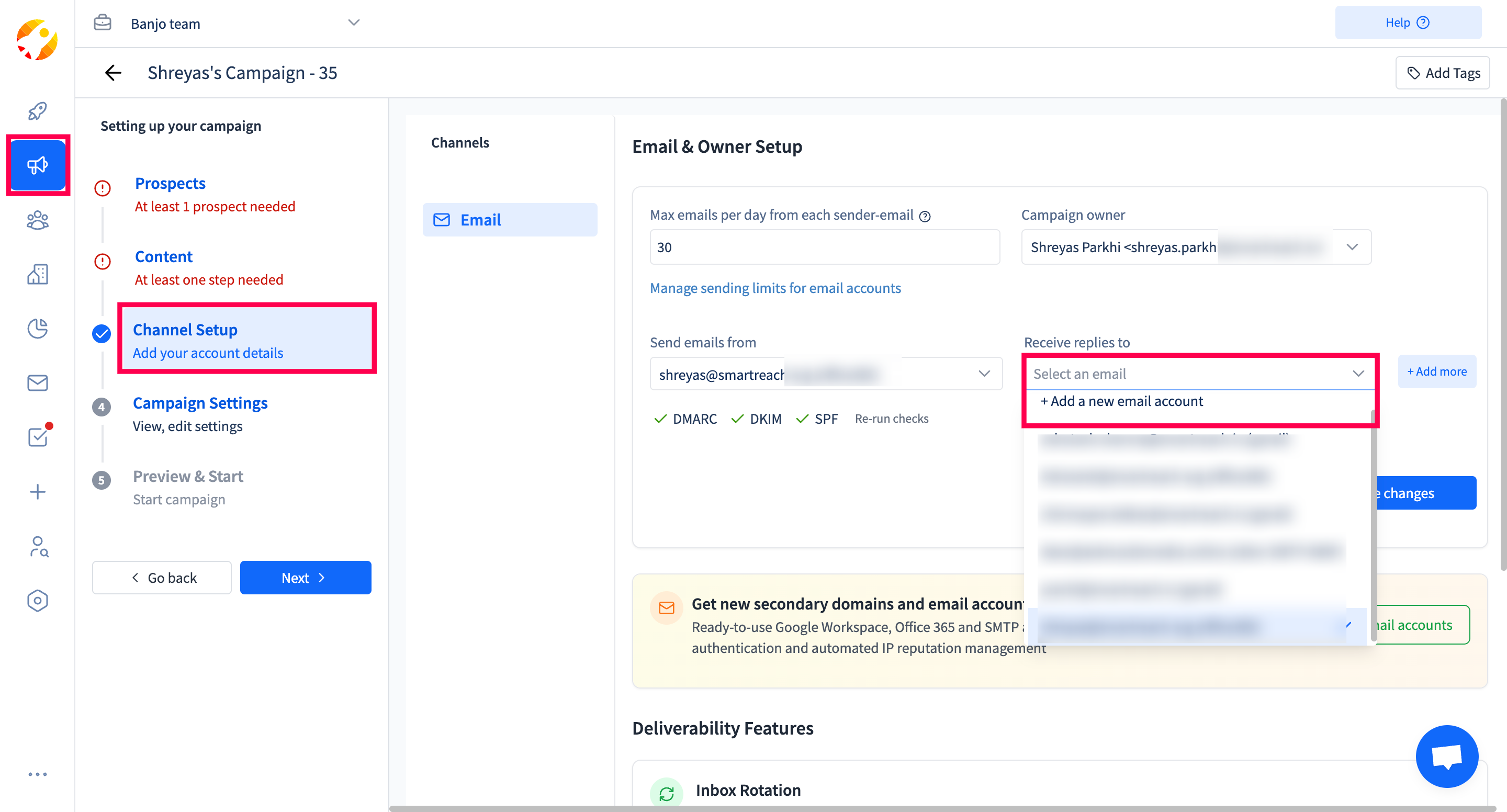Open the hexagon Settings icon
This screenshot has height=812, width=1507.
click(x=38, y=600)
